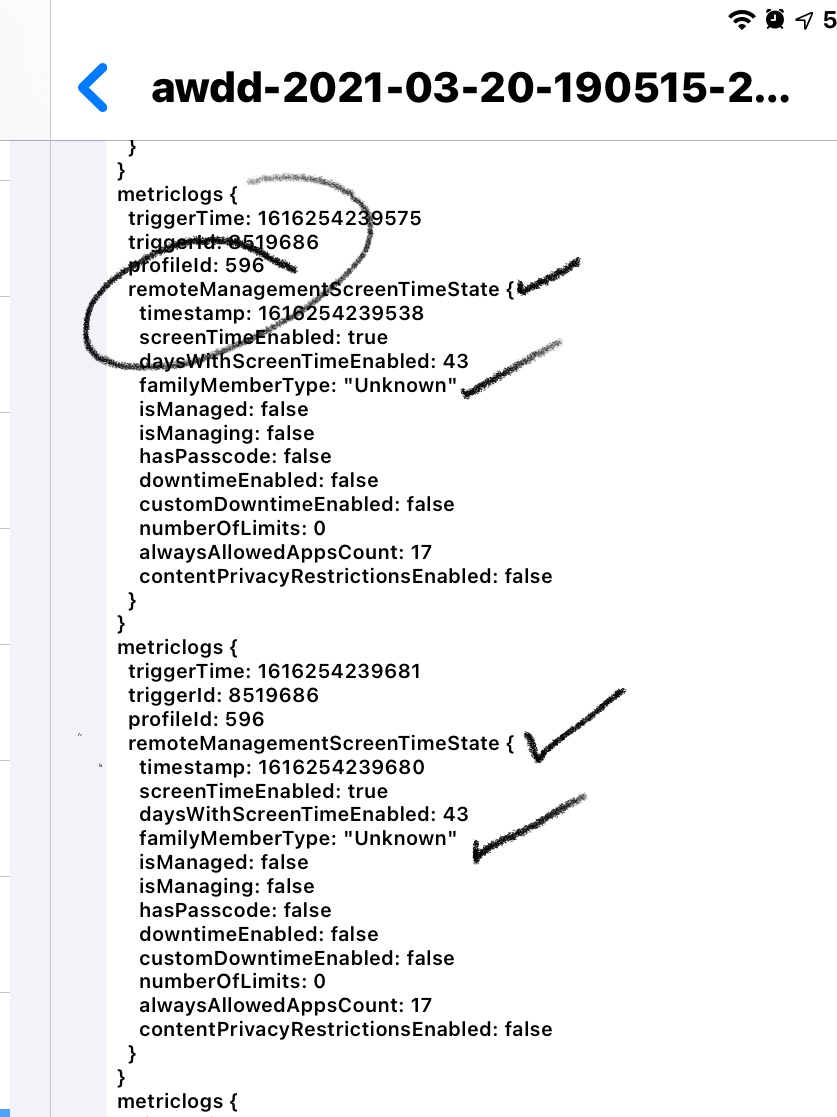
Task: Click downtimeEnabled: false under timestamp 1616254239538
Action: click(259, 480)
